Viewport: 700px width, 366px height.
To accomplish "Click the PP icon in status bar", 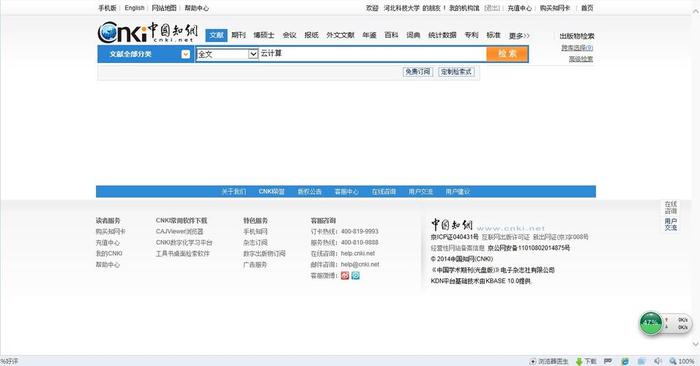I will [608, 361].
